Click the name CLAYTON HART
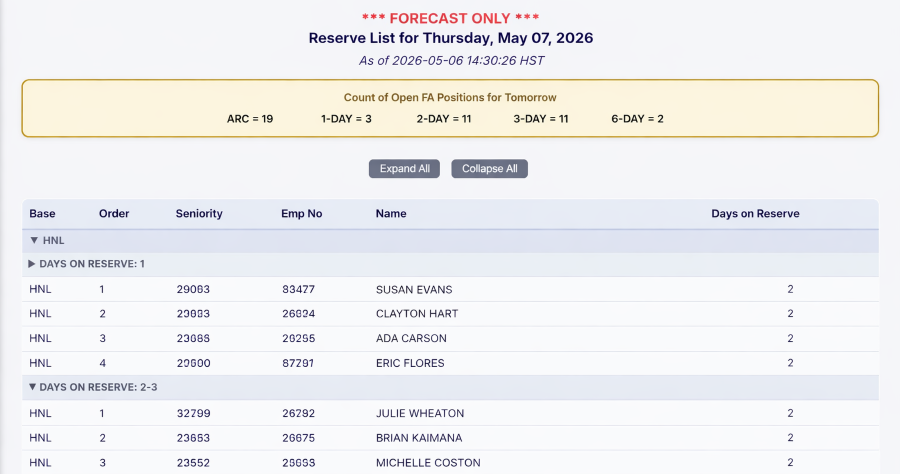 (417, 314)
